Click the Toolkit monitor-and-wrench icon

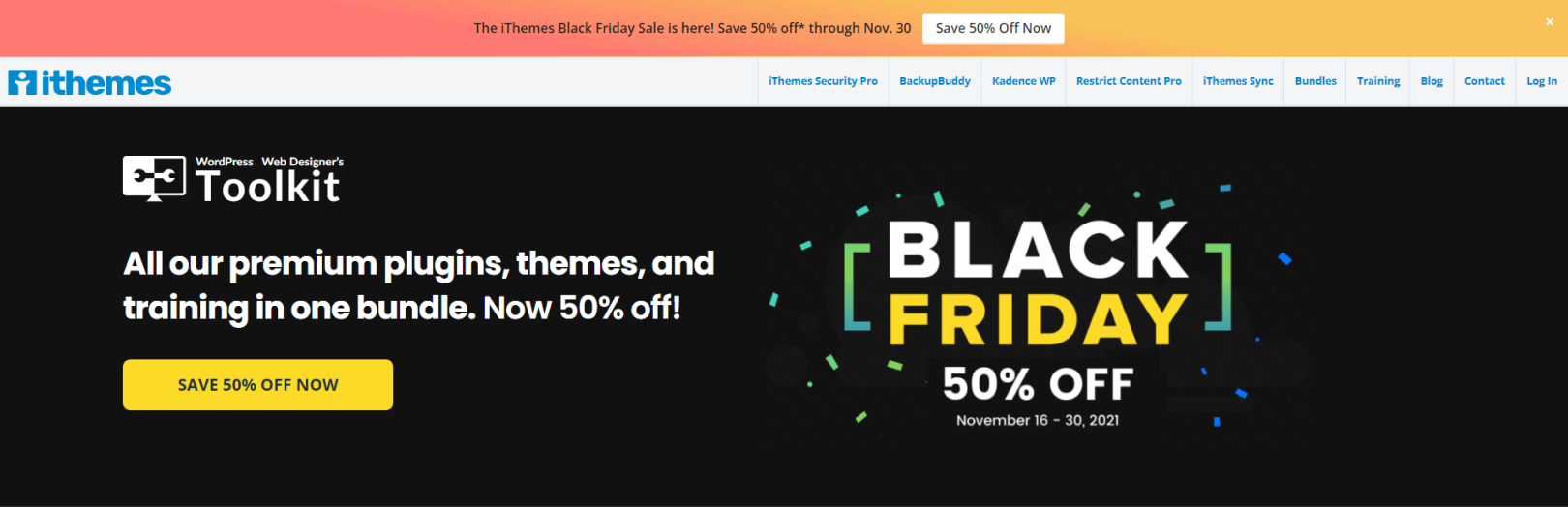(x=154, y=178)
